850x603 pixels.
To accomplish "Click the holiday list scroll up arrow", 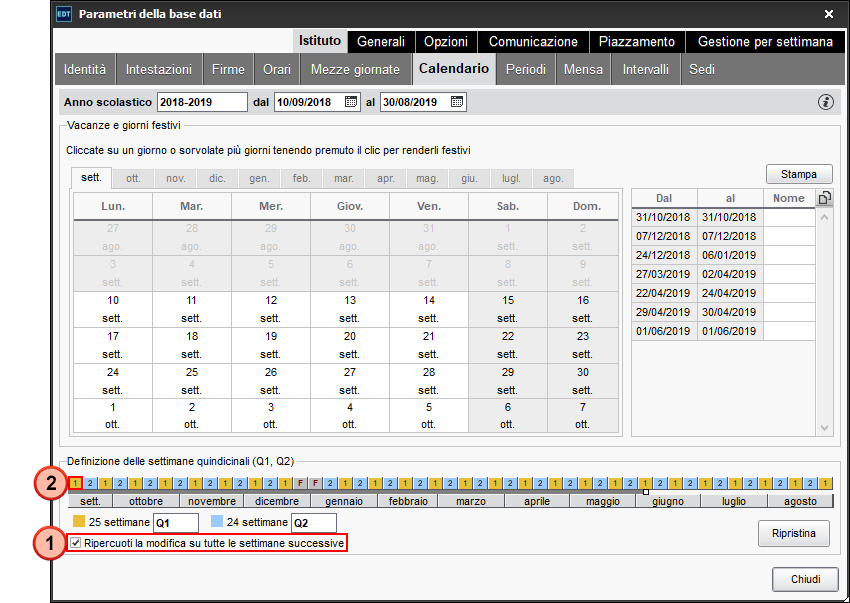I will (x=824, y=217).
